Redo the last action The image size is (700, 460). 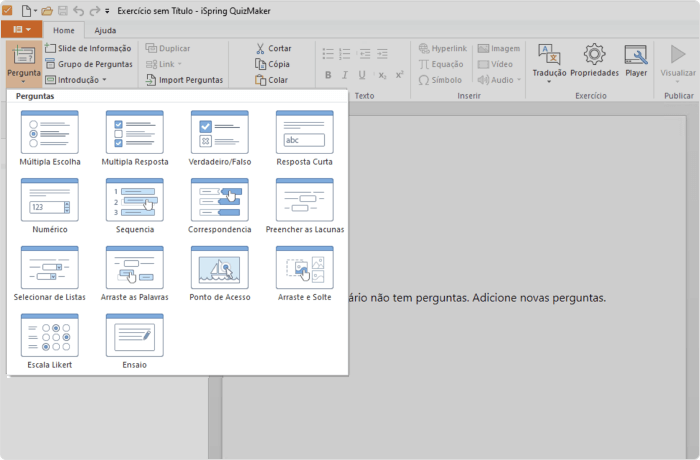pos(95,11)
